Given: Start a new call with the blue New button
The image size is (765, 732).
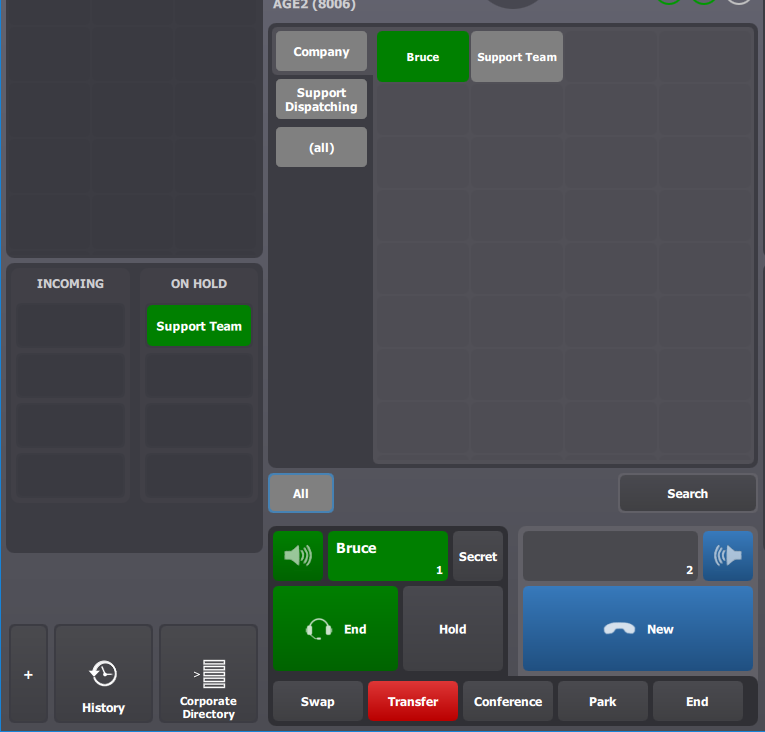Looking at the screenshot, I should [x=638, y=629].
